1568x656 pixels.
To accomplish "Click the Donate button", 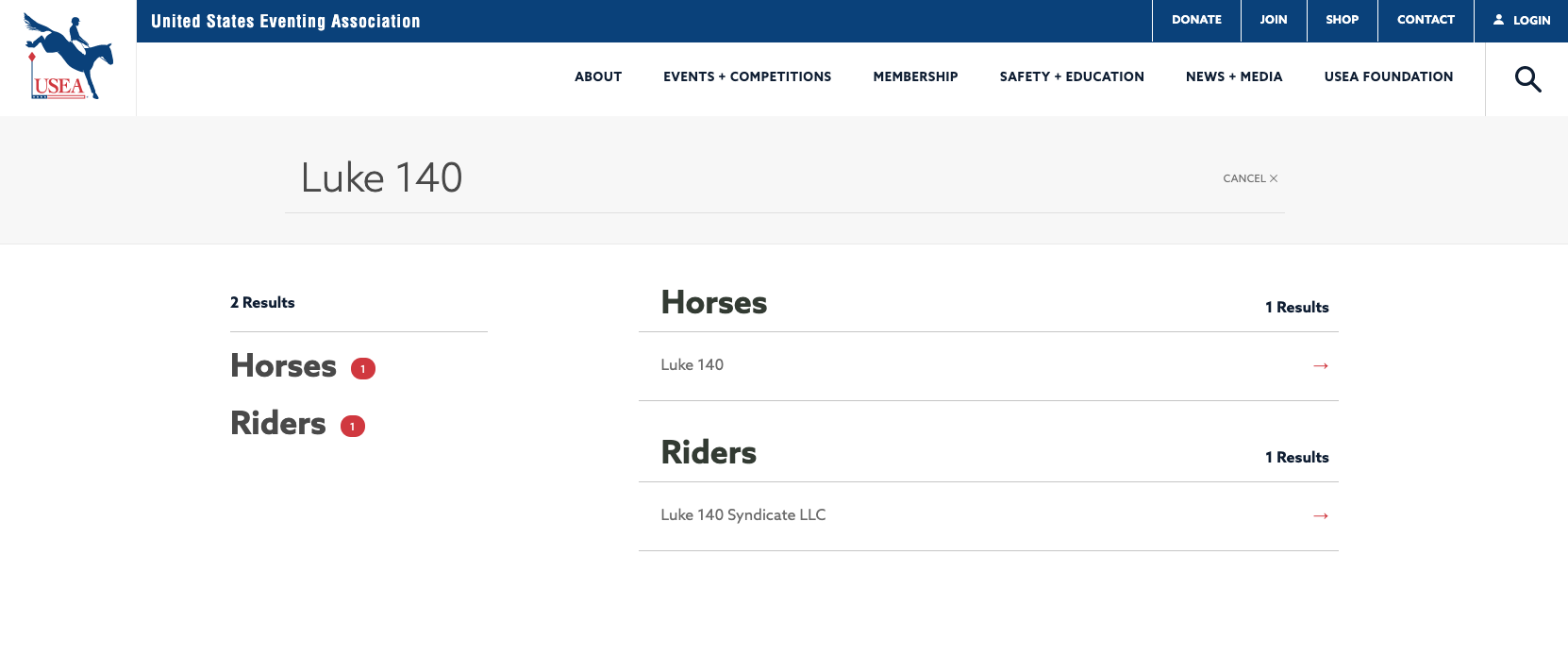I will [x=1196, y=20].
